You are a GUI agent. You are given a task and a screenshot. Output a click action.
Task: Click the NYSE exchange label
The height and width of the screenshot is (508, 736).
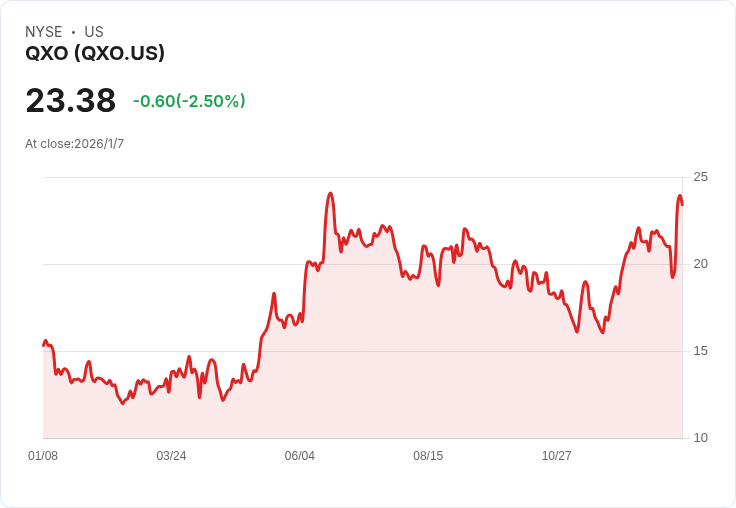[44, 32]
